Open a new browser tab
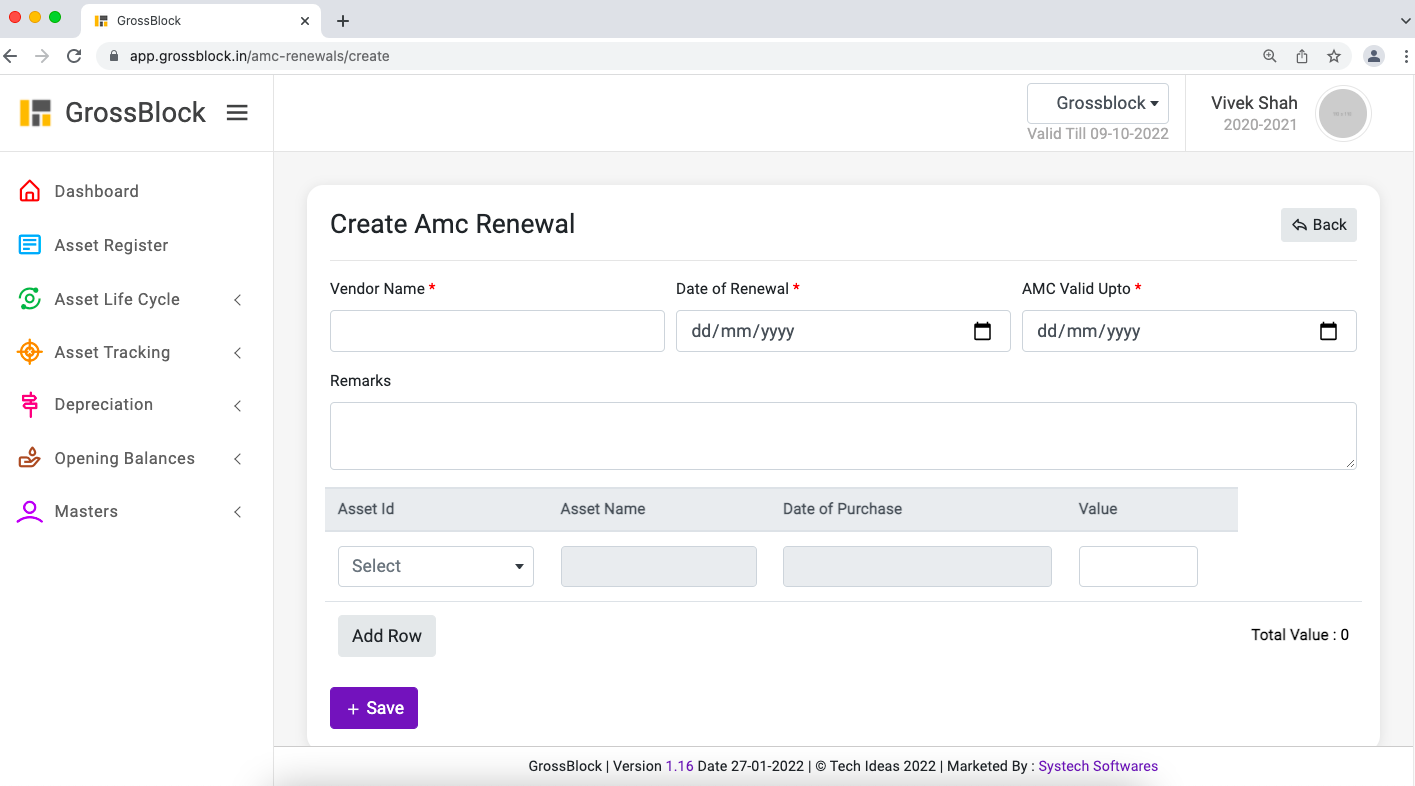 (343, 21)
